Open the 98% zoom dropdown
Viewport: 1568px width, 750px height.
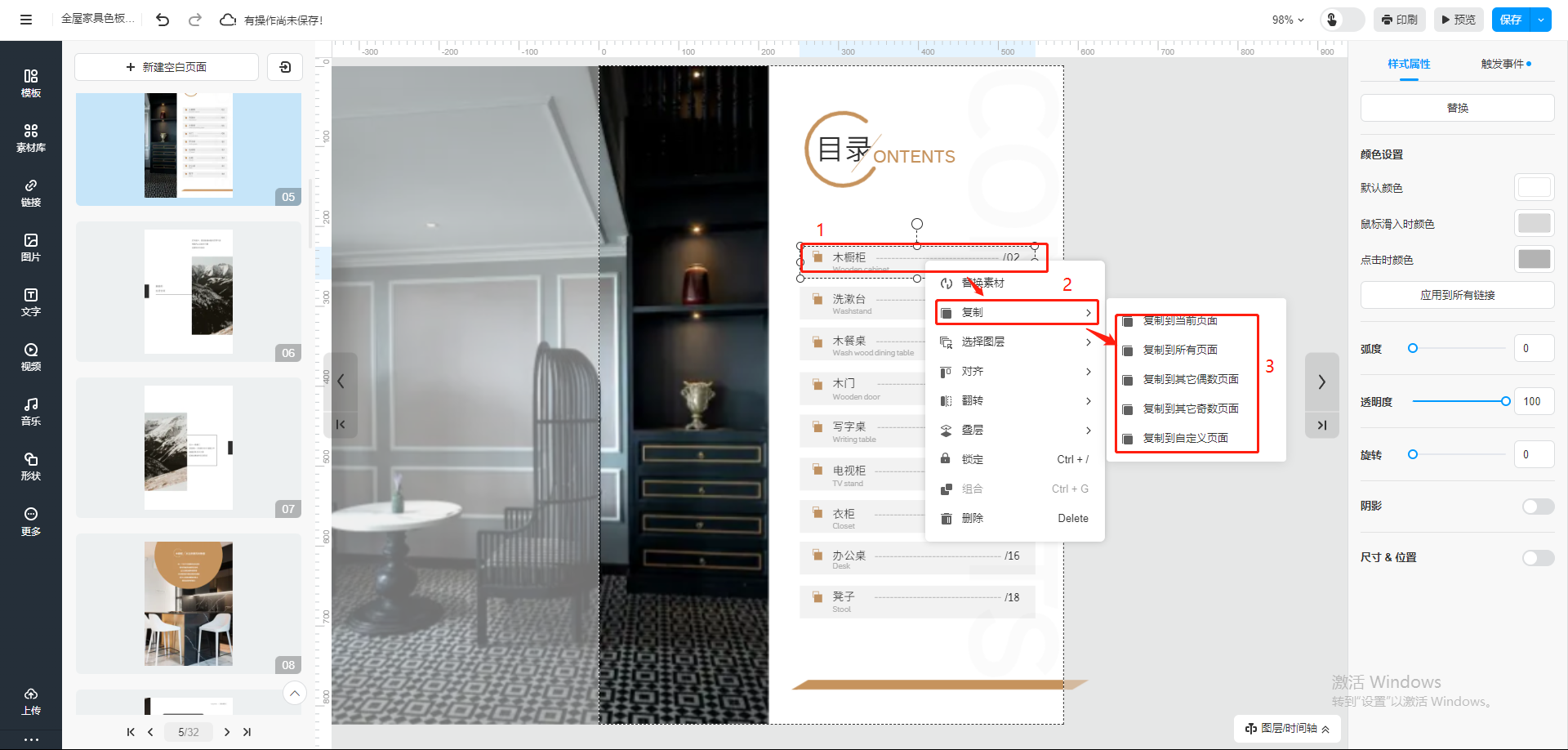pos(1288,20)
